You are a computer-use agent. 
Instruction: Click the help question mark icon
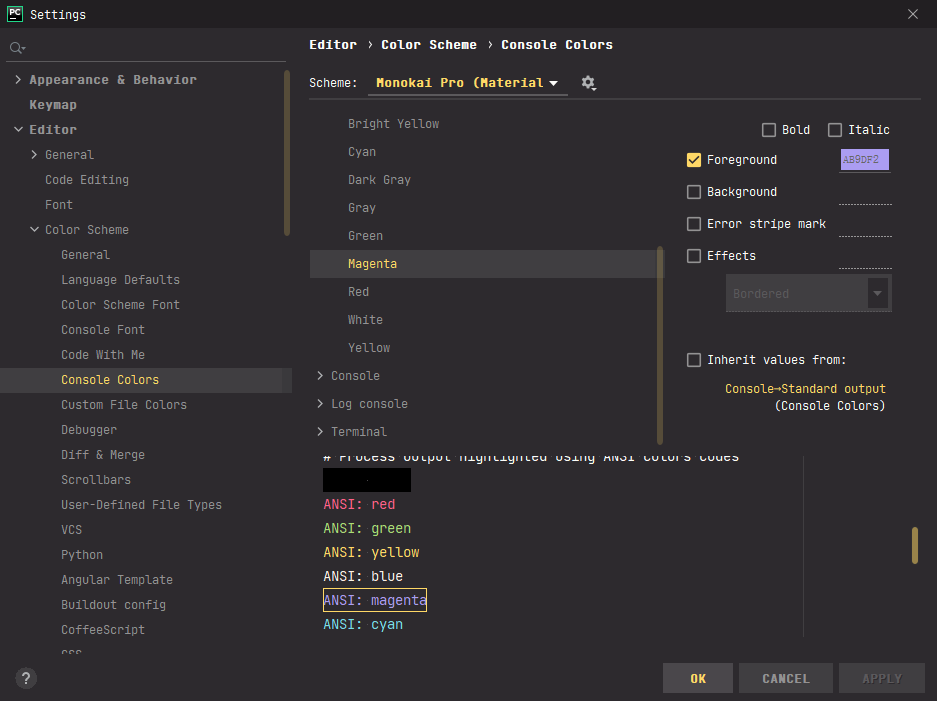(27, 678)
